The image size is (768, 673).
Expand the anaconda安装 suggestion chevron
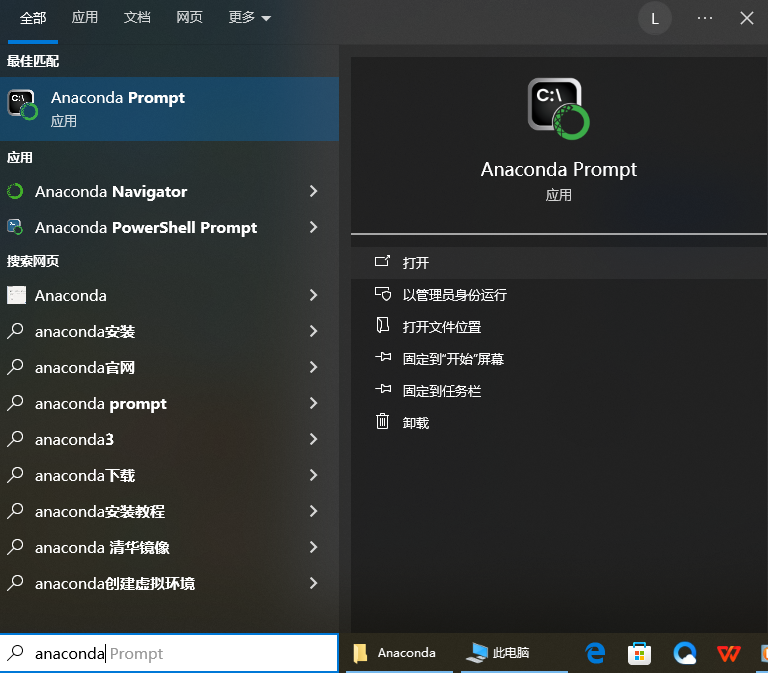(313, 331)
